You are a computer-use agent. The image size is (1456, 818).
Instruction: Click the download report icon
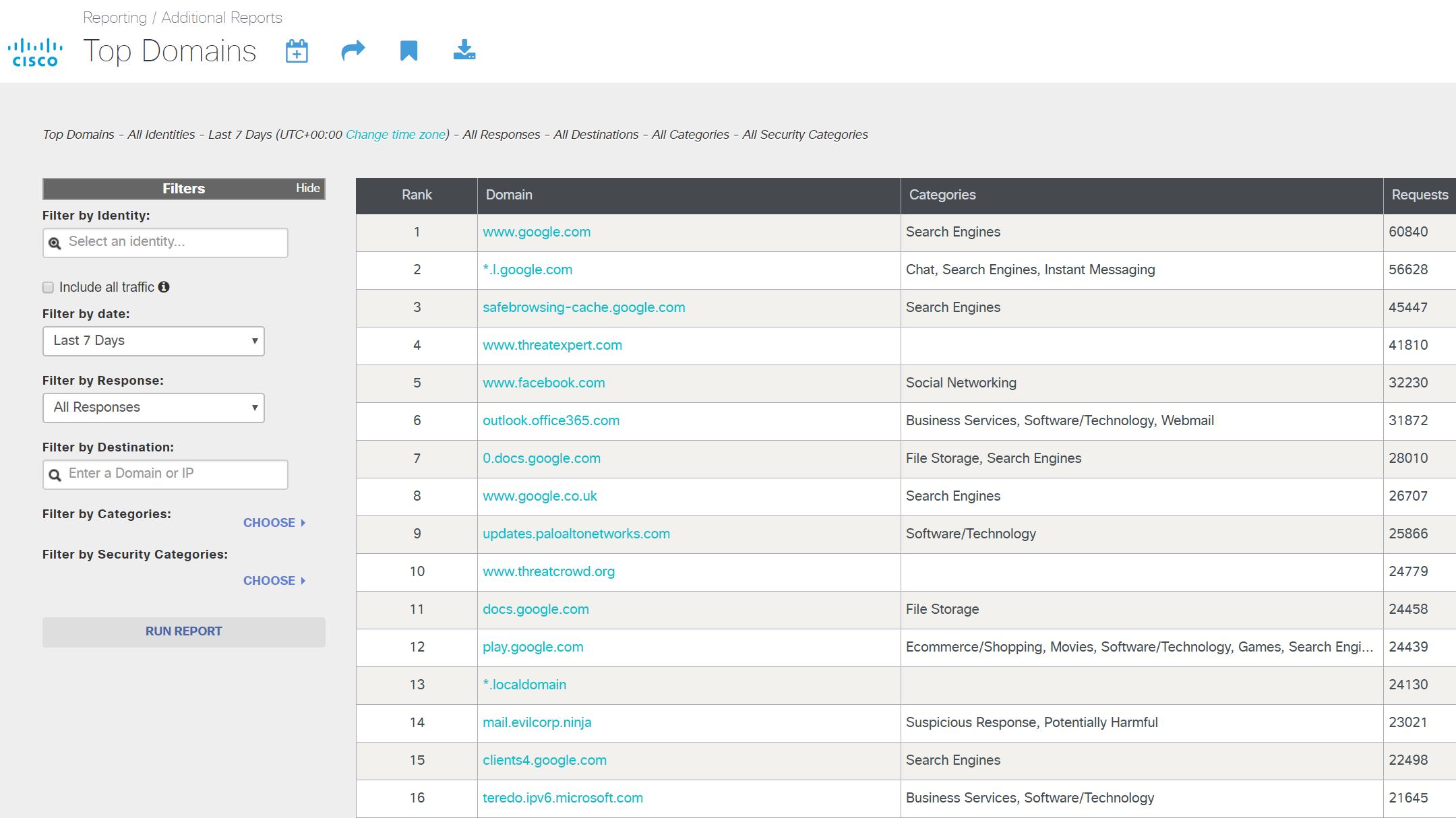click(464, 50)
